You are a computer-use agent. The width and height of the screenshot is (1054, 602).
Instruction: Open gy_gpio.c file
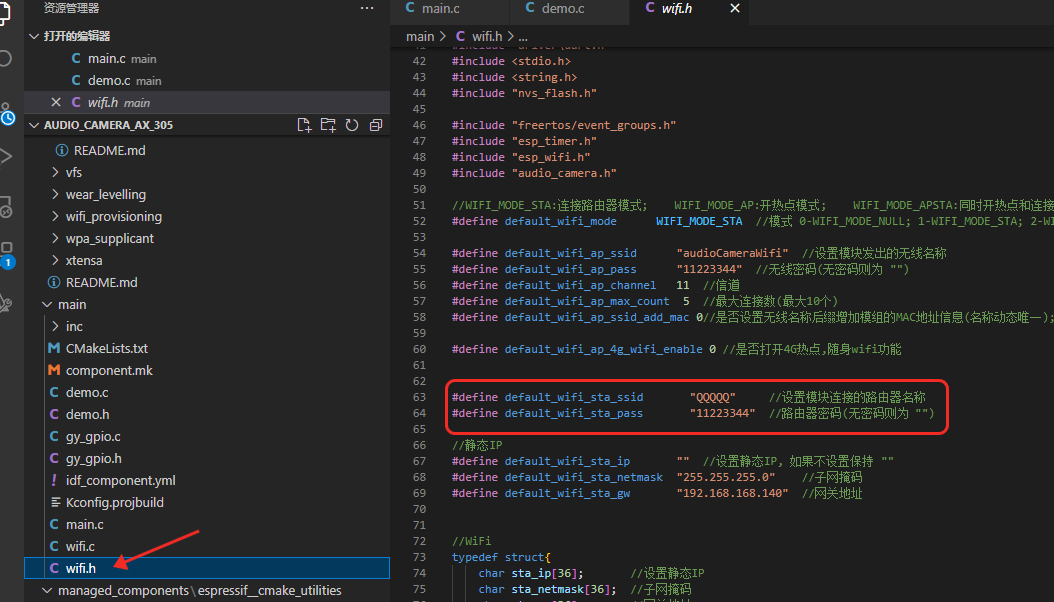coord(207,437)
